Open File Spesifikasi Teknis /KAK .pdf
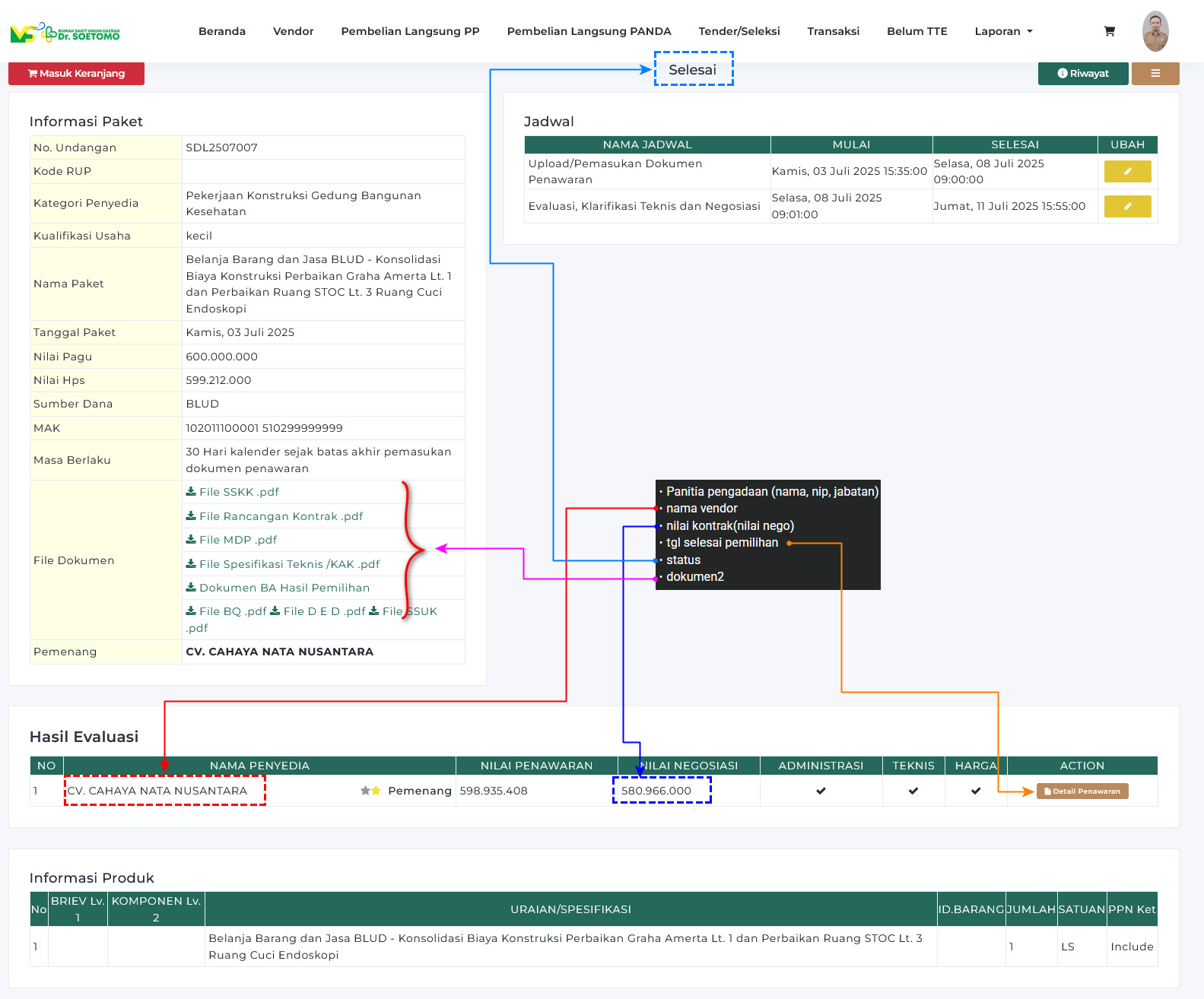 (x=283, y=564)
